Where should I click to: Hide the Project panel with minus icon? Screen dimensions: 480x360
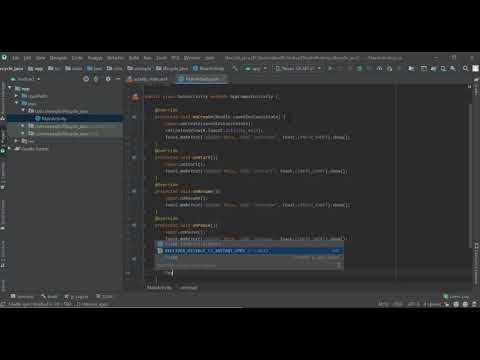(118, 79)
